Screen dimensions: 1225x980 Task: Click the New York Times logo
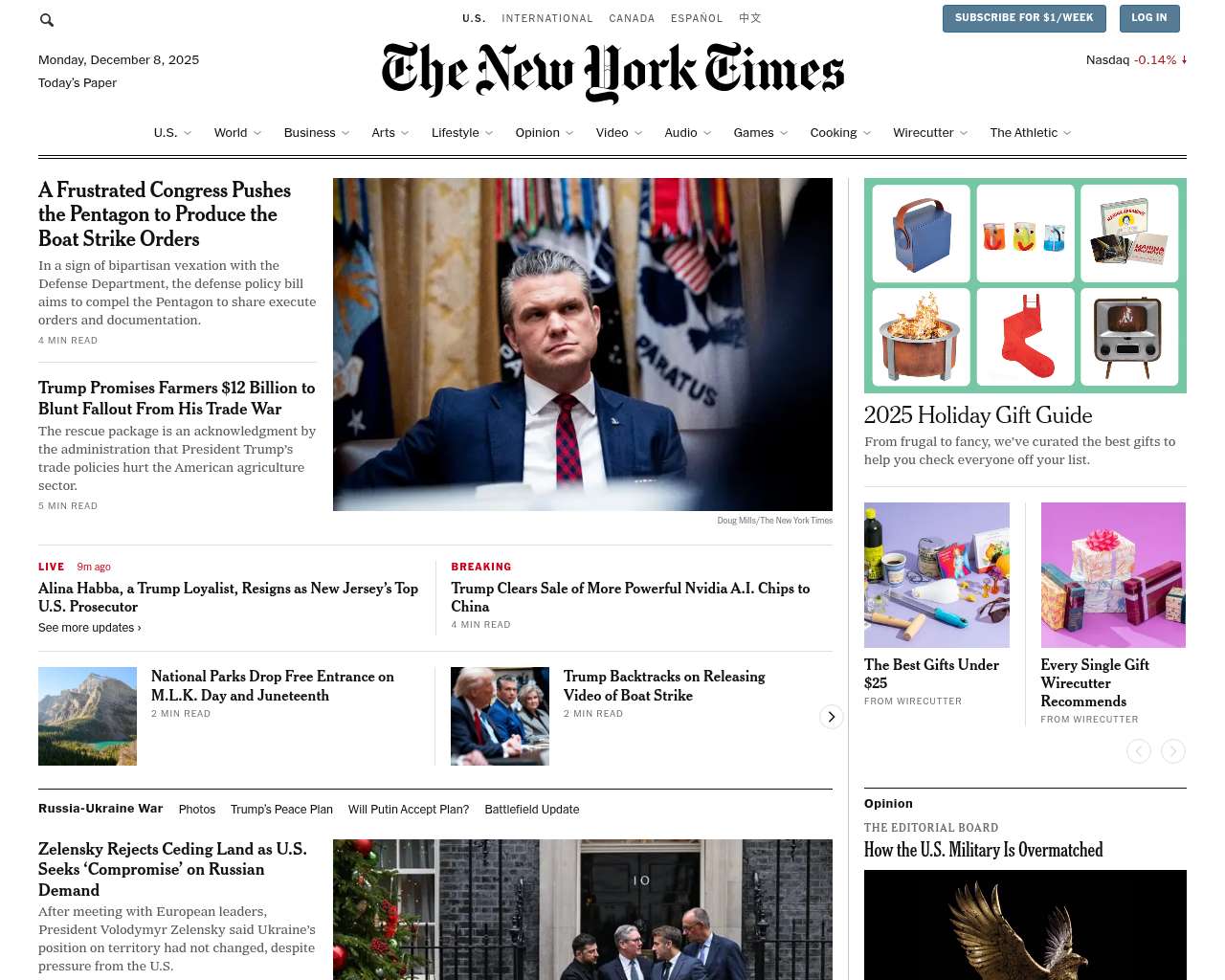tap(612, 72)
